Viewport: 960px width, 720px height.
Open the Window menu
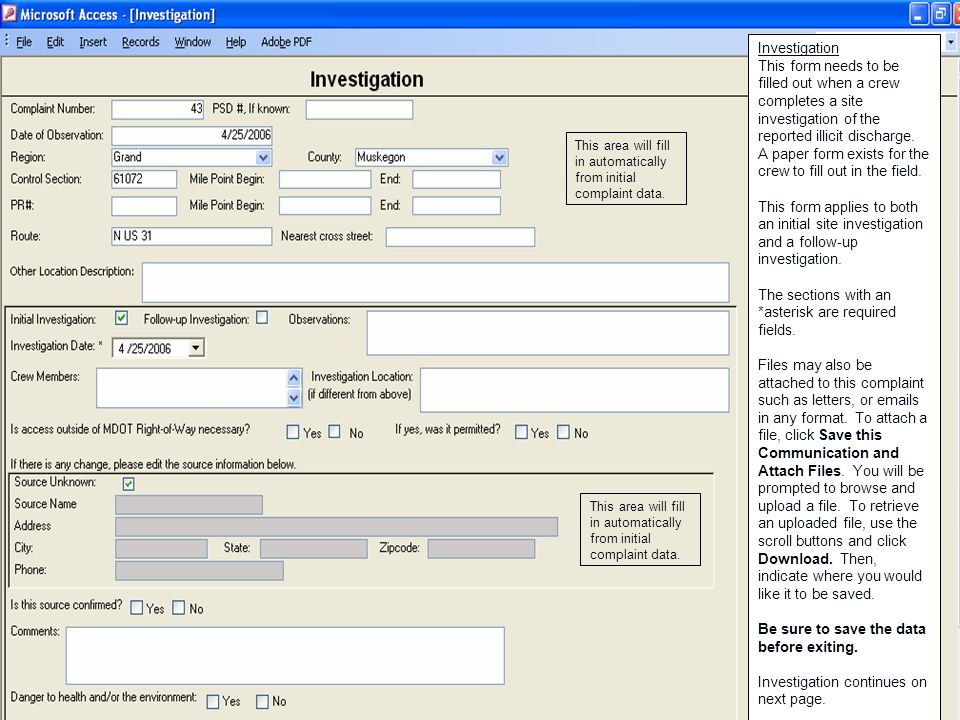point(192,42)
